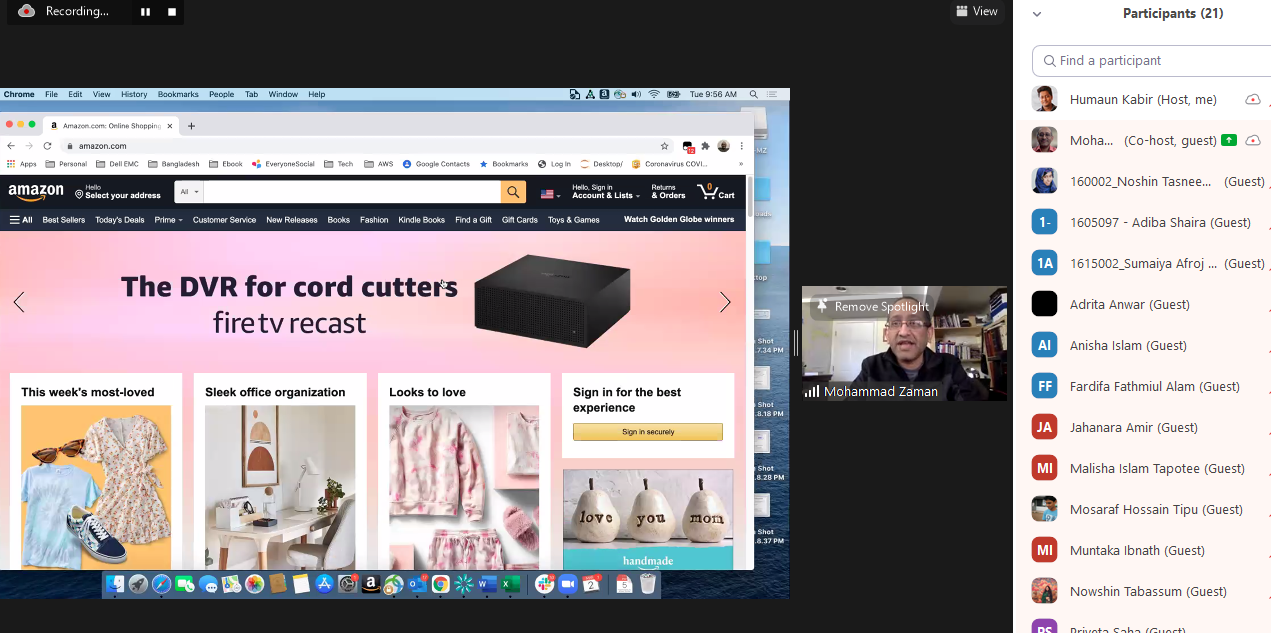Image resolution: width=1271 pixels, height=633 pixels.
Task: Go to previous banner slide arrow
Action: point(19,303)
